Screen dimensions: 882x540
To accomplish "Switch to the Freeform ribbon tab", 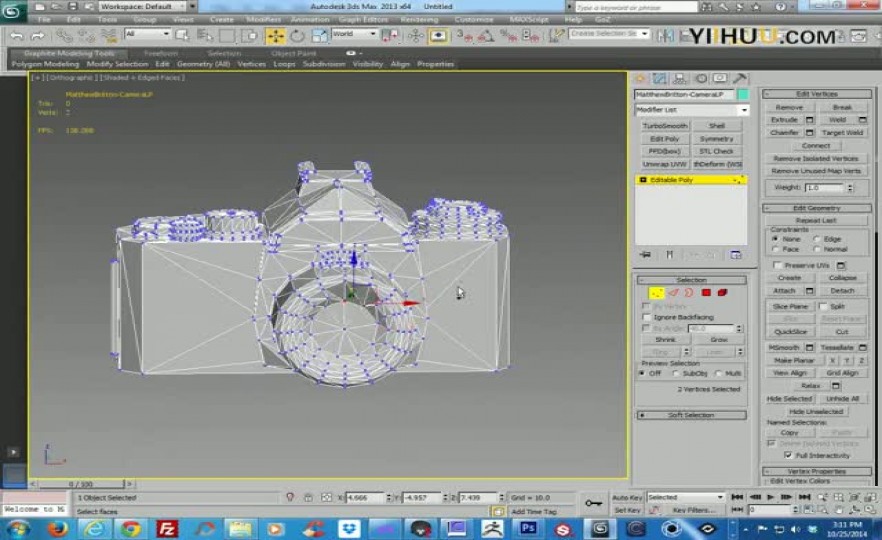I will [161, 53].
